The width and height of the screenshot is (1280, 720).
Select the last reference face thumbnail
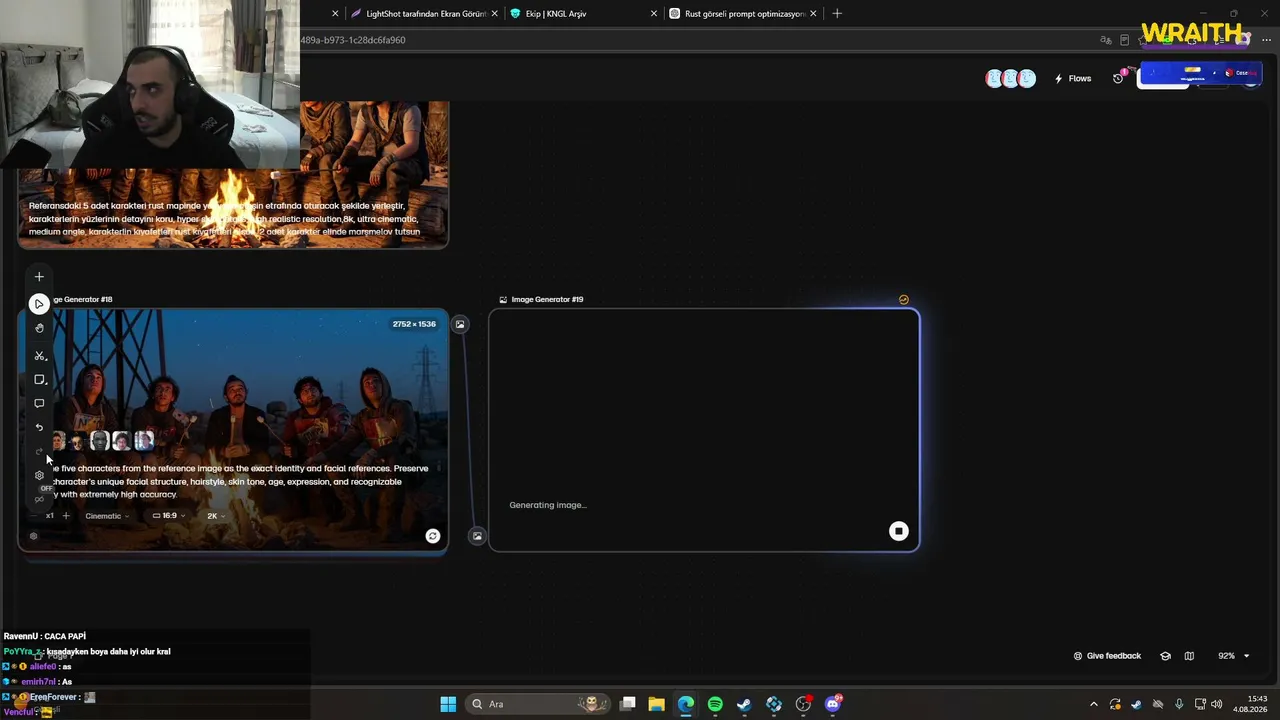[144, 440]
